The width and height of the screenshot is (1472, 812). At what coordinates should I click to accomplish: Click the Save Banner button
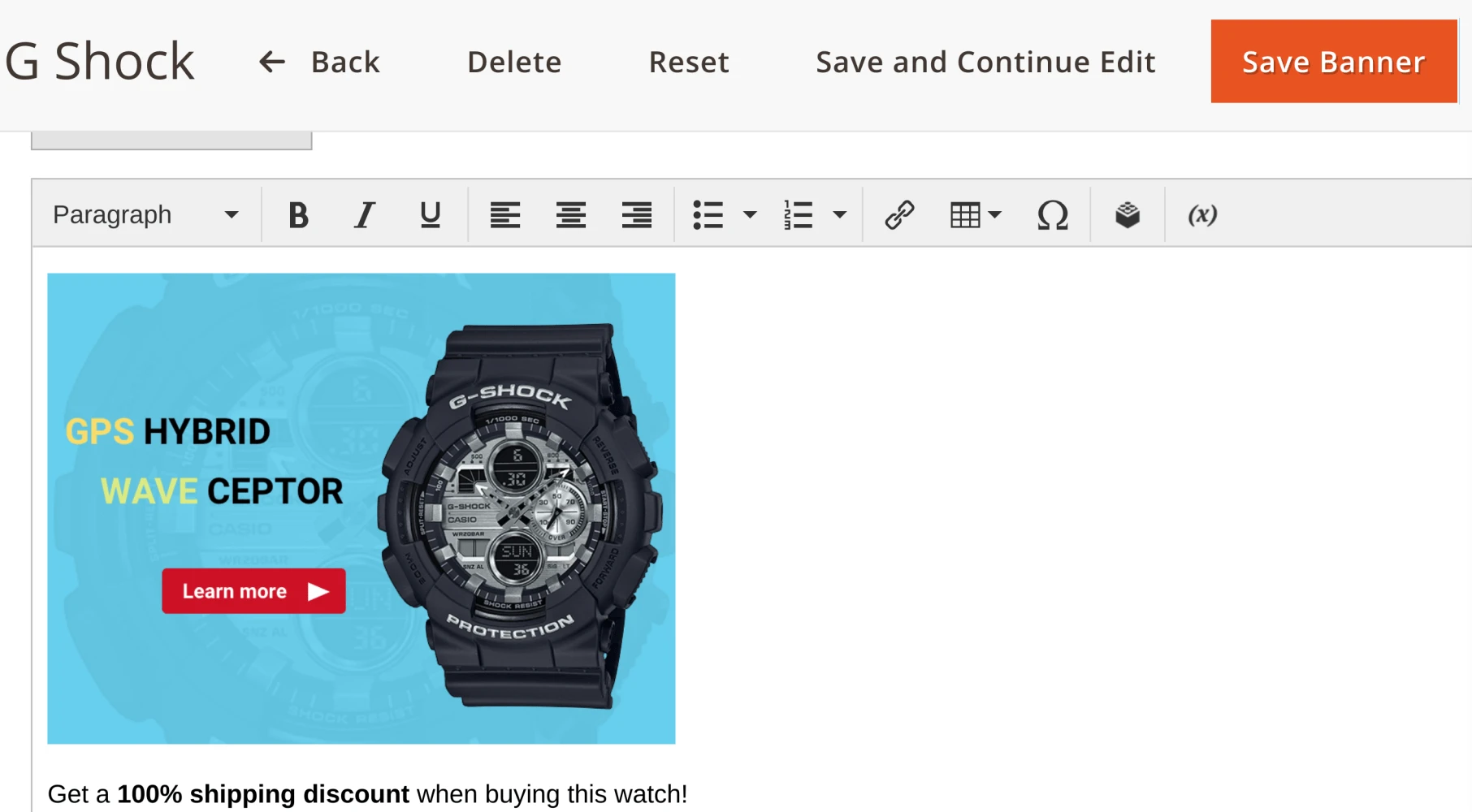[x=1334, y=62]
